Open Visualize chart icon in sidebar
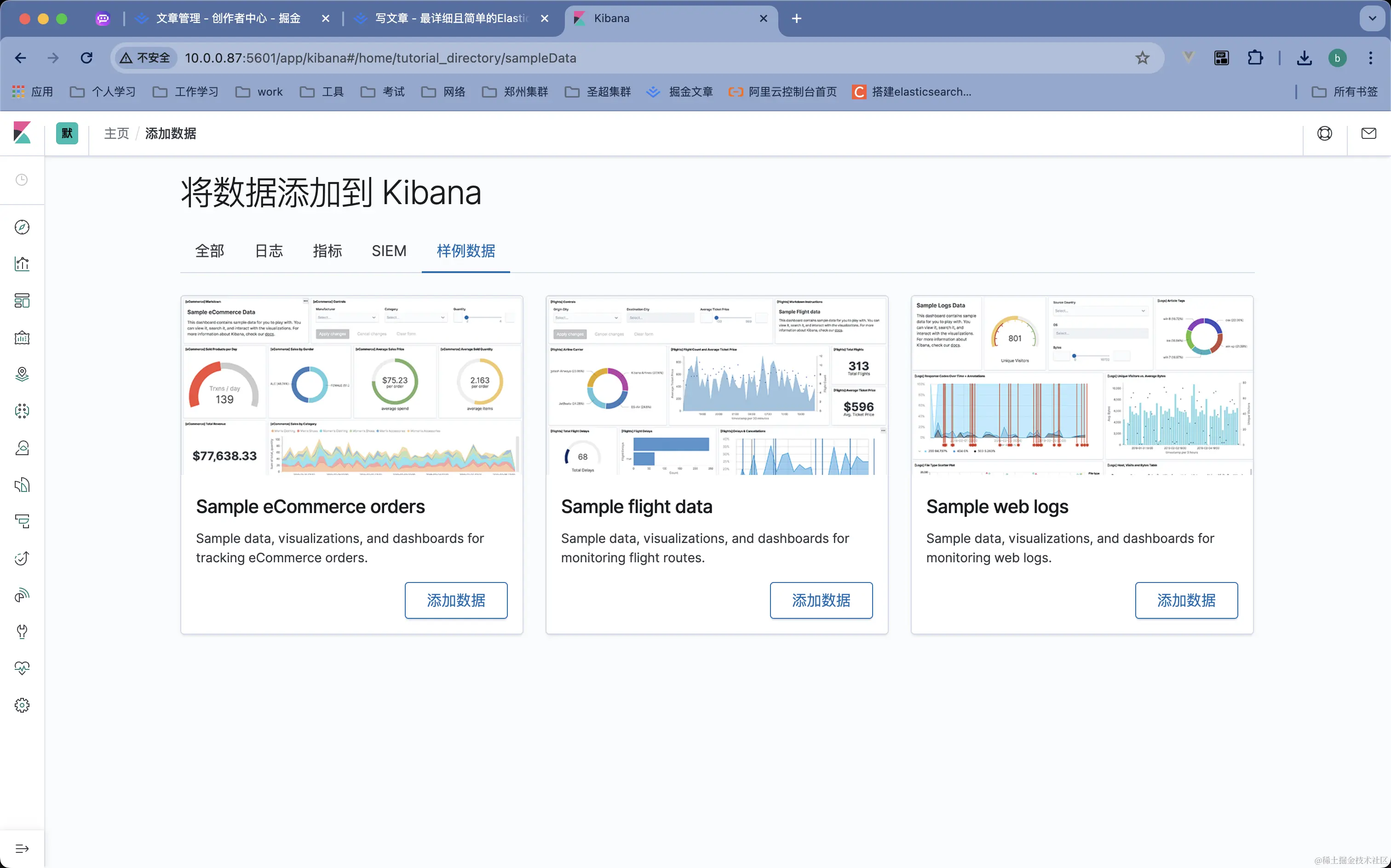This screenshot has height=868, width=1391. 22,263
